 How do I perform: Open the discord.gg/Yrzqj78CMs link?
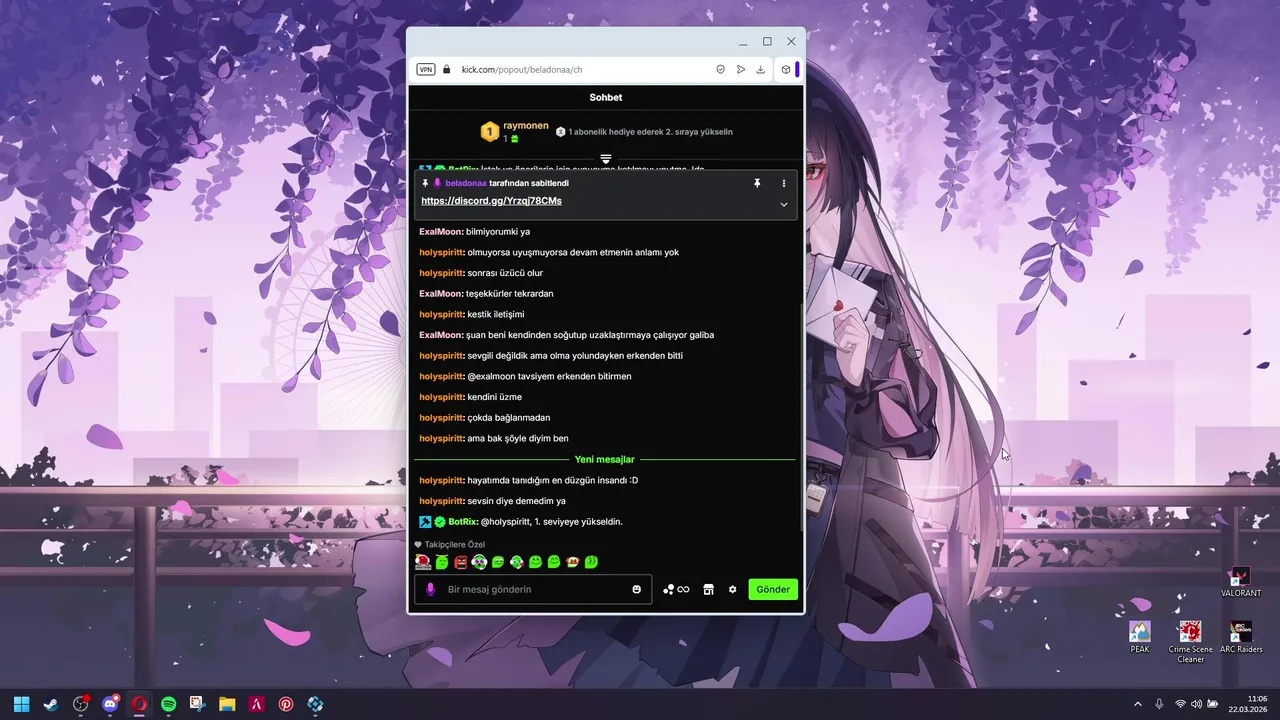(491, 200)
